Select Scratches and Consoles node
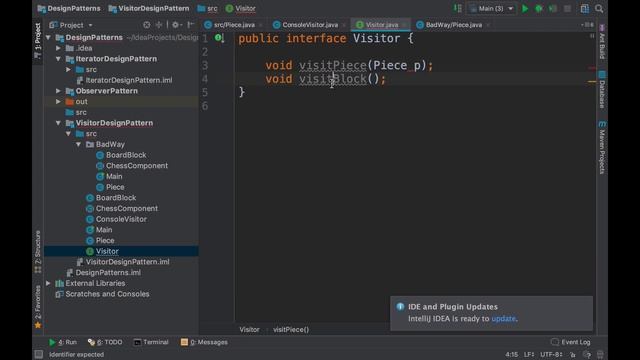Image resolution: width=640 pixels, height=360 pixels. tap(107, 294)
